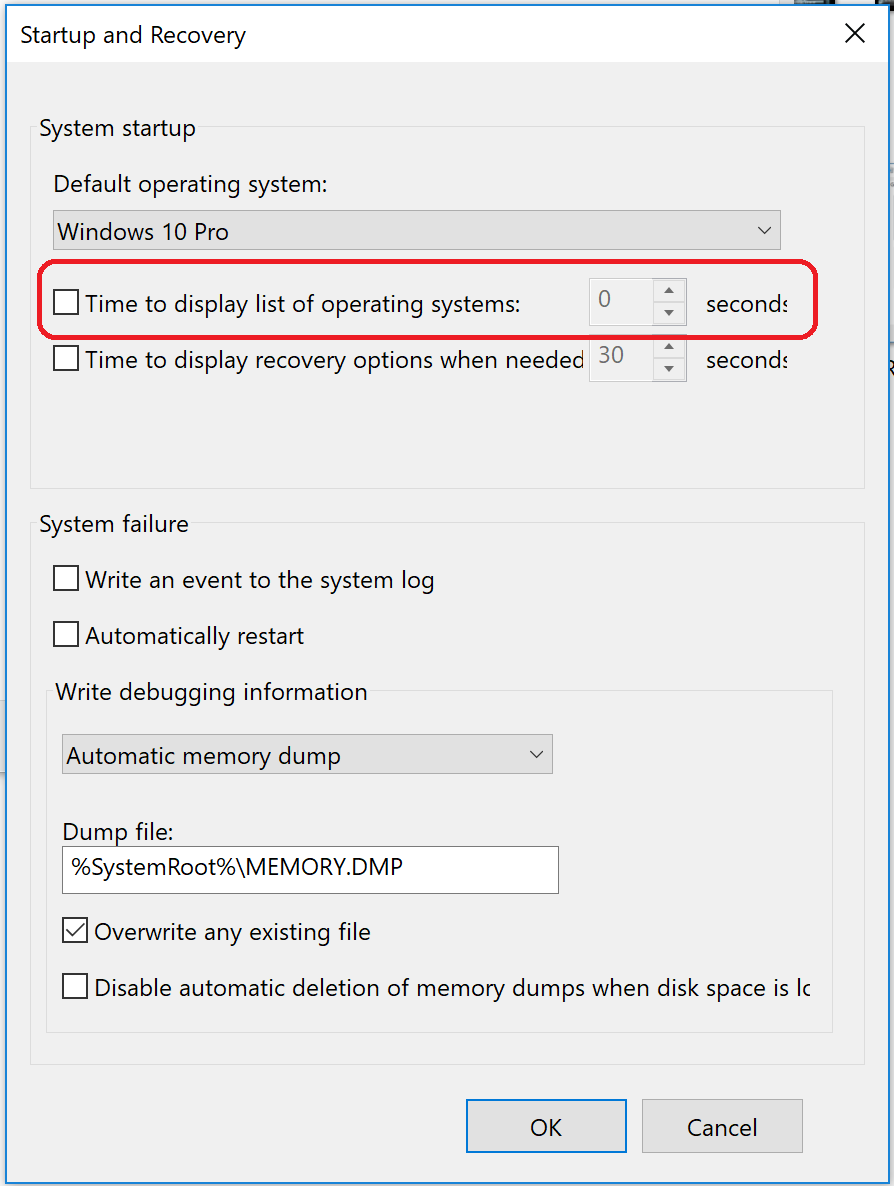
Task: Click the Cancel button
Action: coord(722,1127)
